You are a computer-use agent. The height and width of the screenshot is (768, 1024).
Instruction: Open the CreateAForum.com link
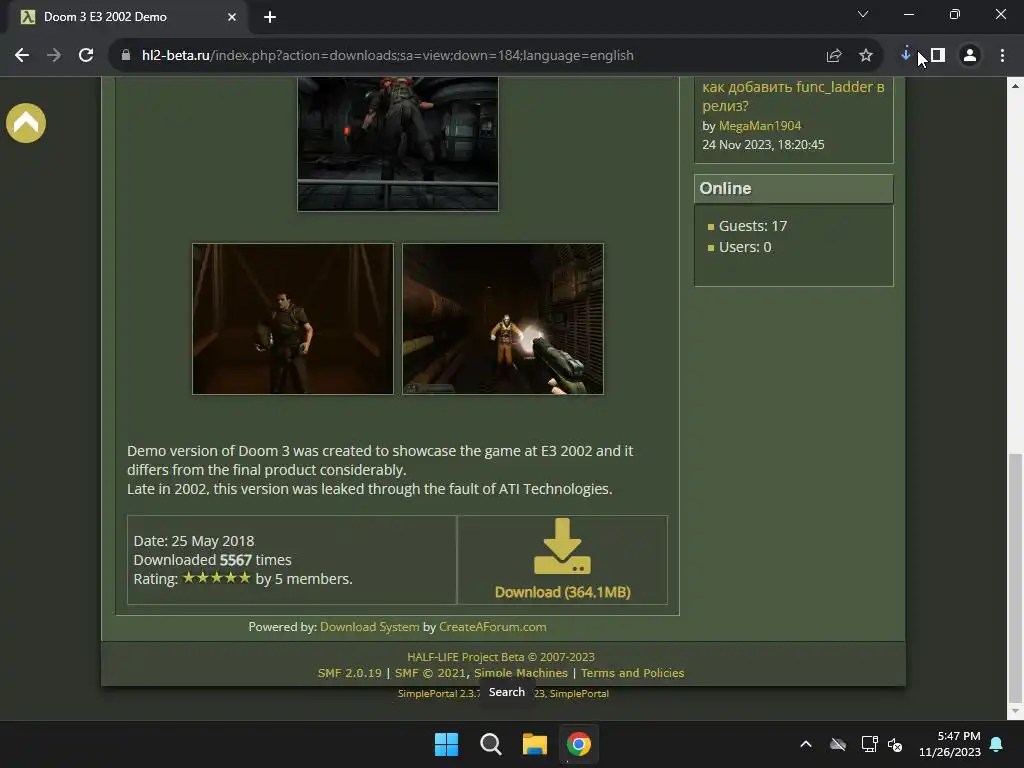click(492, 627)
